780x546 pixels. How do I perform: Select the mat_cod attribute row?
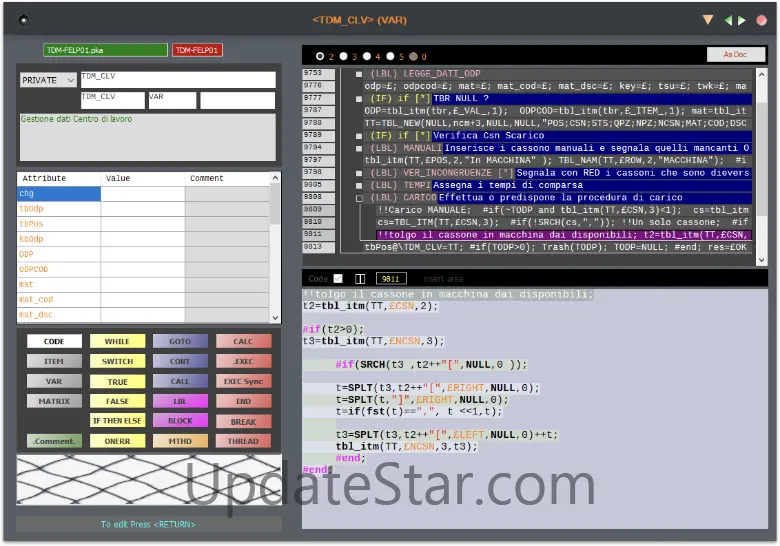143,299
